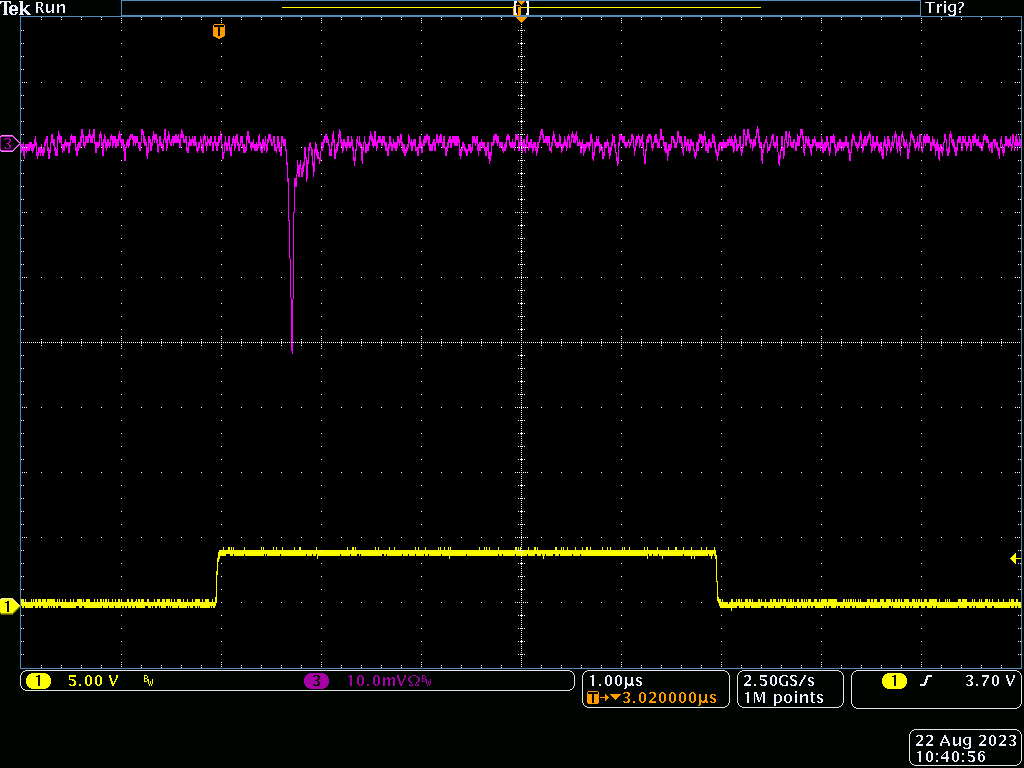The height and width of the screenshot is (768, 1024).
Task: Click the negative spike on the magenta trace
Action: click(291, 261)
